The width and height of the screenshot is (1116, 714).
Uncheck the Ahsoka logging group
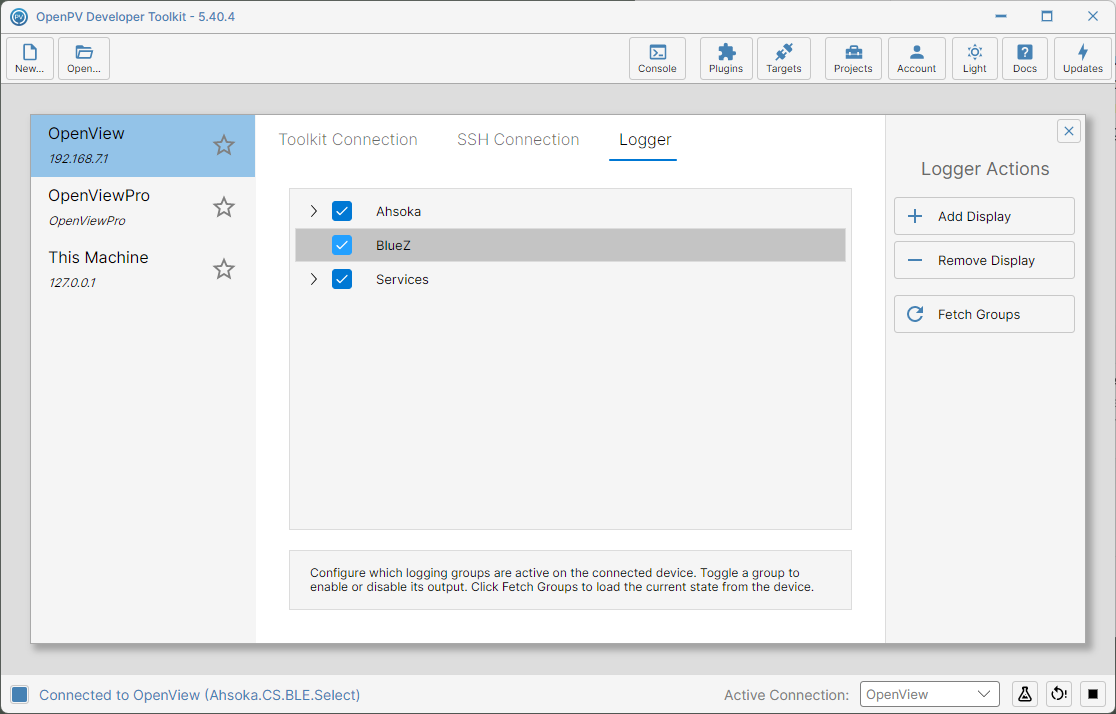(x=342, y=211)
